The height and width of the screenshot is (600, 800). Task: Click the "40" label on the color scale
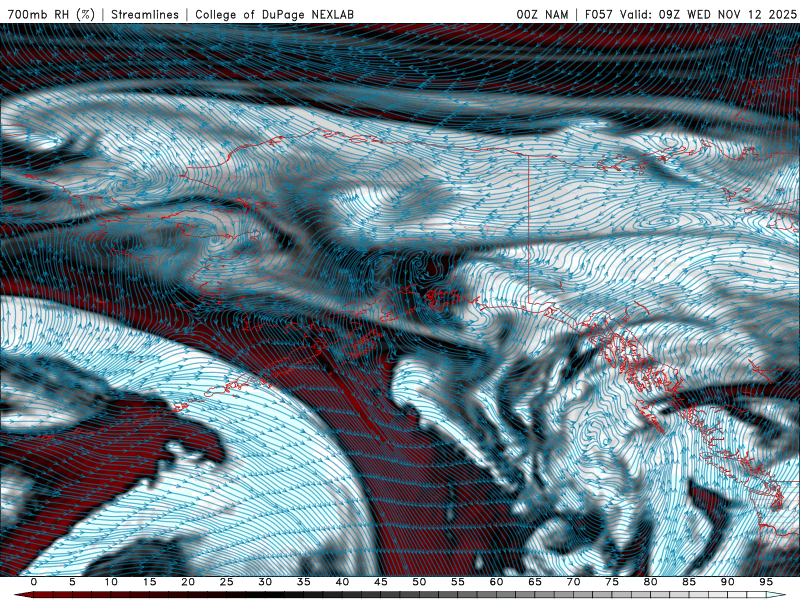[x=342, y=582]
